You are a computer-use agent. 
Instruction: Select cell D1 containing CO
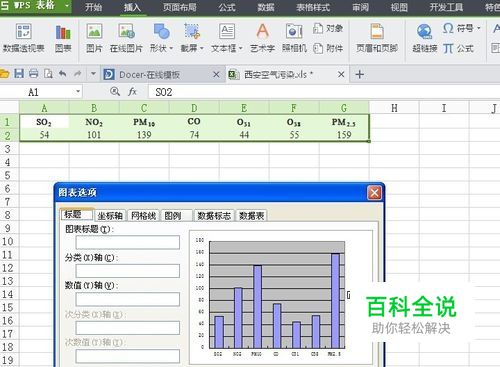194,122
